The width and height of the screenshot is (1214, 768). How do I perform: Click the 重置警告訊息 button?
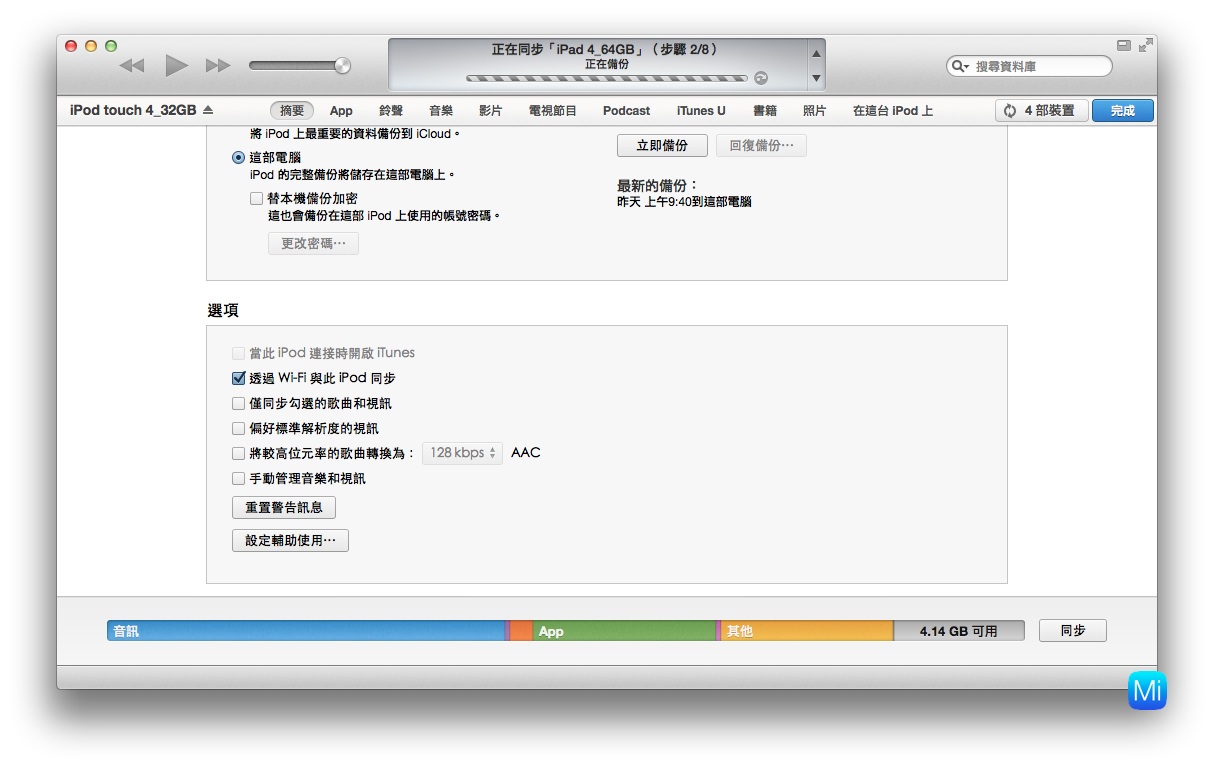[284, 507]
